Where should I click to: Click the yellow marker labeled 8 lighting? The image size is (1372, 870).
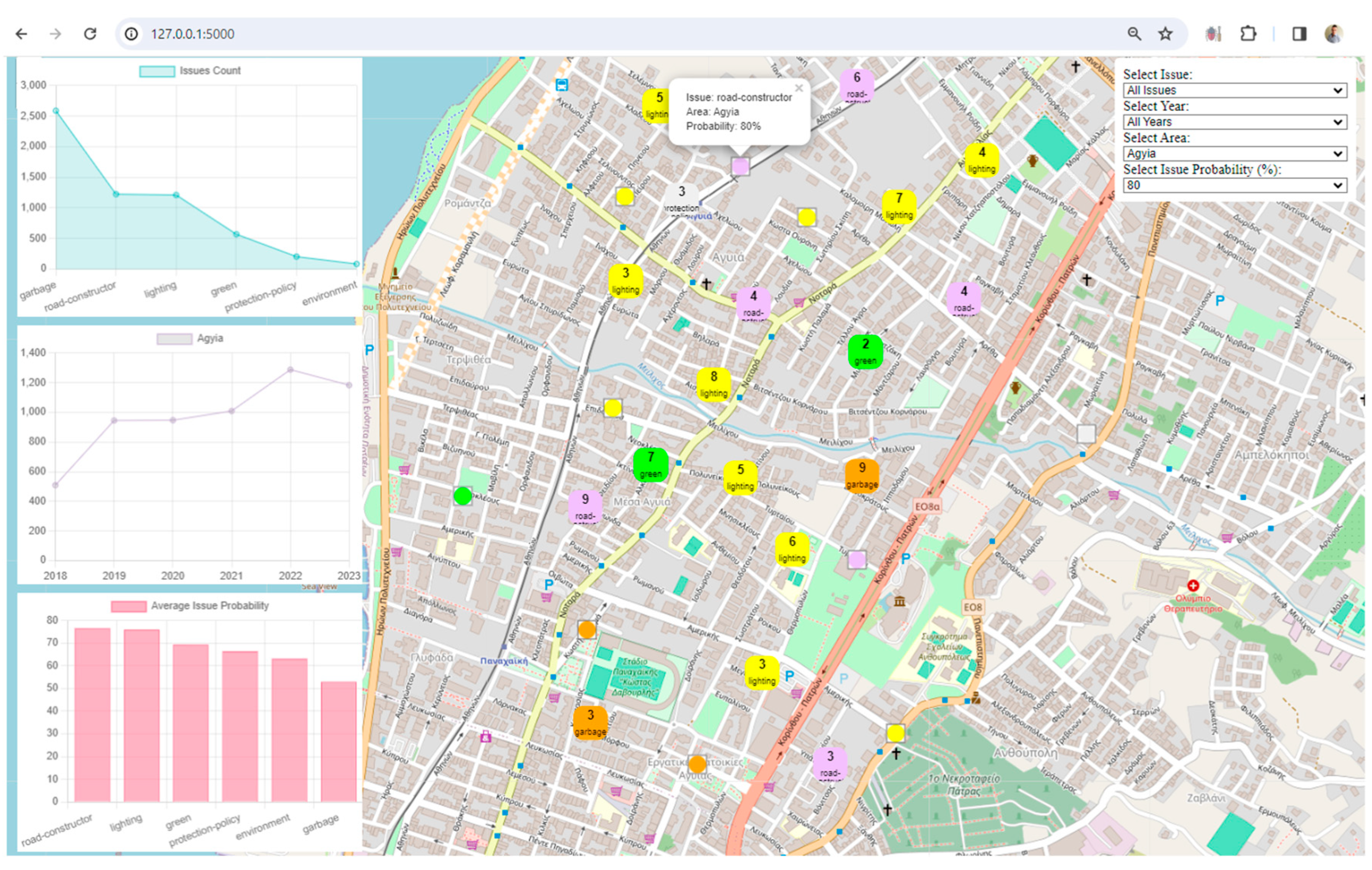point(713,385)
